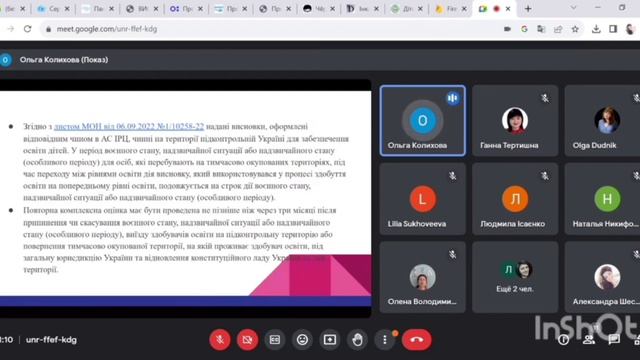Close the active Google Meet tab
This screenshot has width=640, height=360.
[x=508, y=9]
